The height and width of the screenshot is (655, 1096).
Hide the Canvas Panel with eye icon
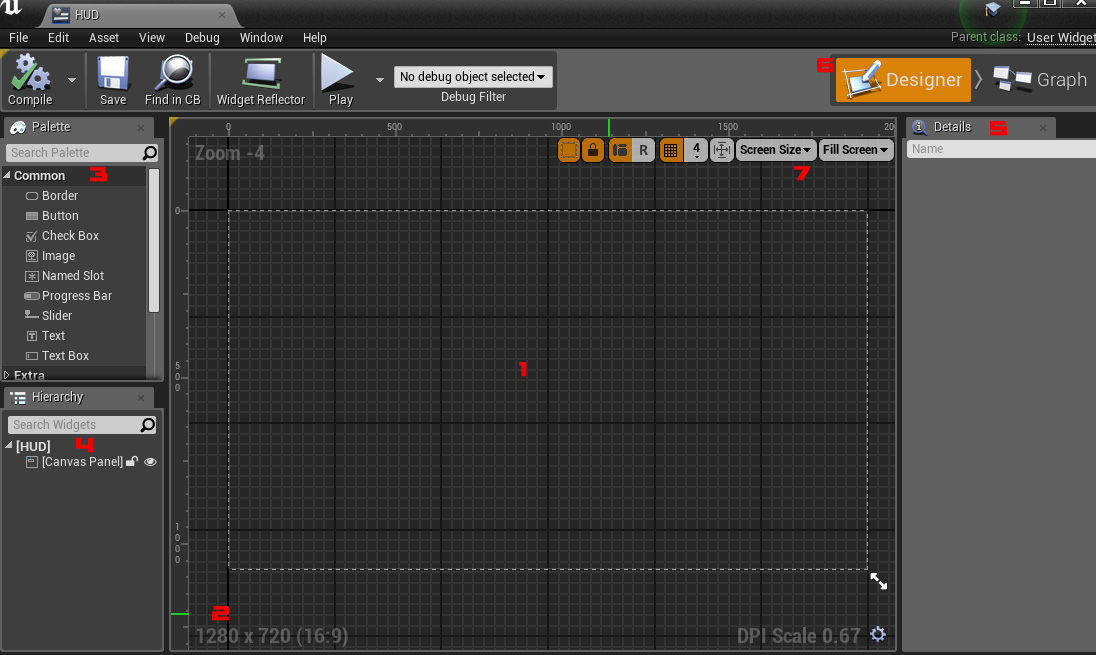[150, 462]
